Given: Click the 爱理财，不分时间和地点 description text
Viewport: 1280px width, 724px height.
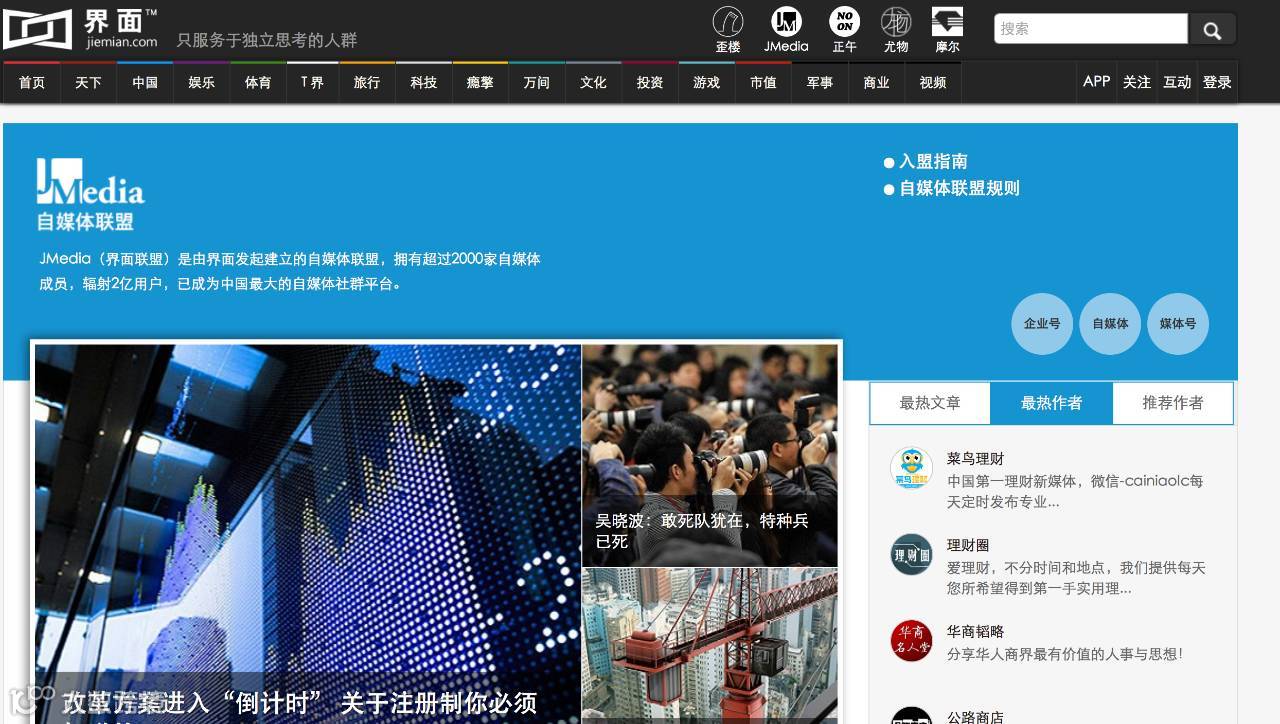Looking at the screenshot, I should 1076,578.
